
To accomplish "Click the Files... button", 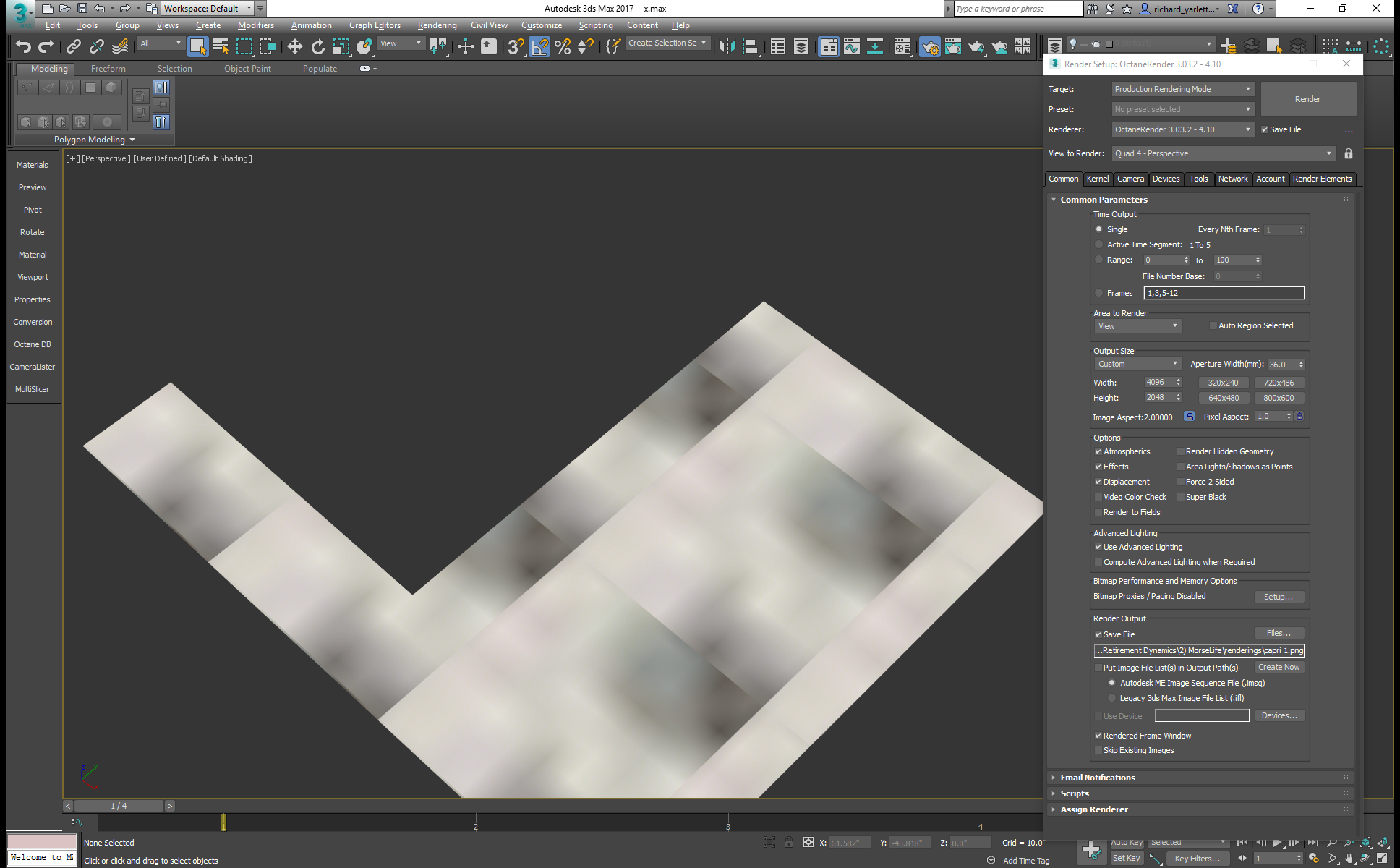I will coord(1279,633).
